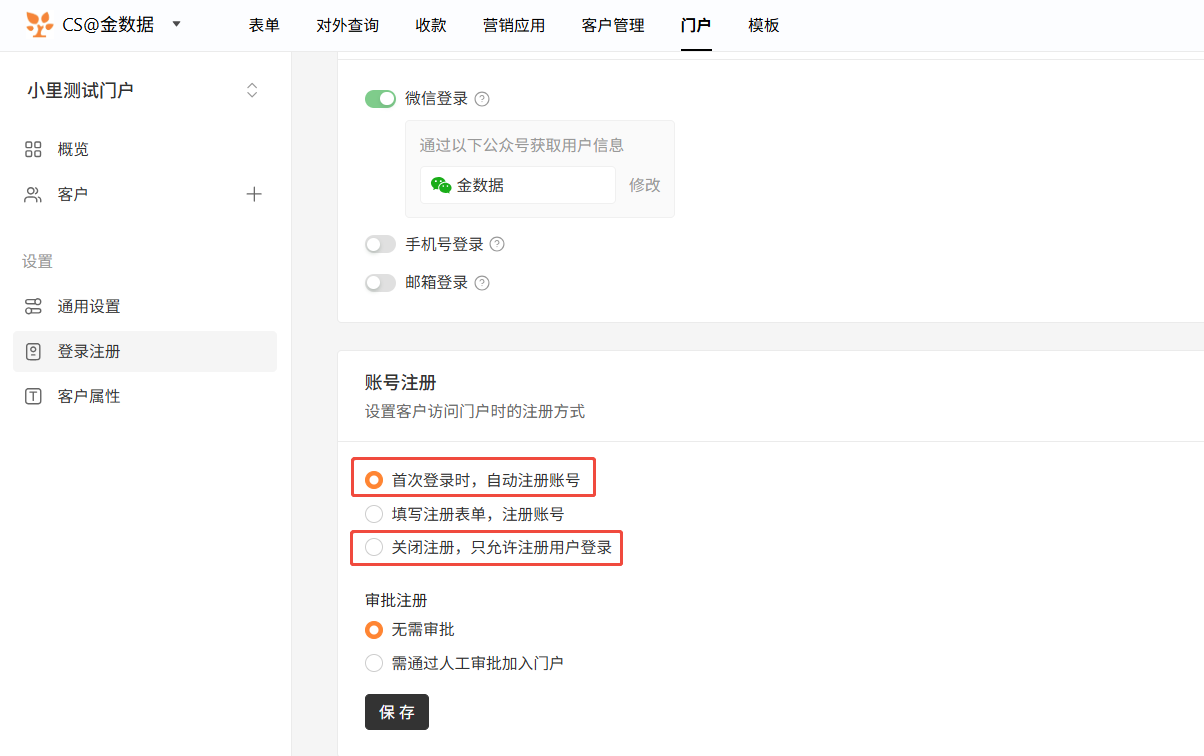Viewport: 1204px width, 756px height.
Task: Select 关闭注册，只允许注册用户登录 option
Action: [x=374, y=548]
